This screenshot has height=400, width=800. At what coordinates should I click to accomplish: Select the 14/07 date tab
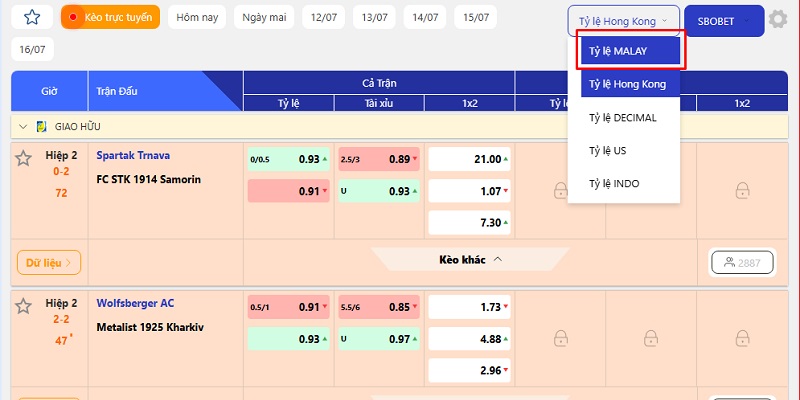425,17
